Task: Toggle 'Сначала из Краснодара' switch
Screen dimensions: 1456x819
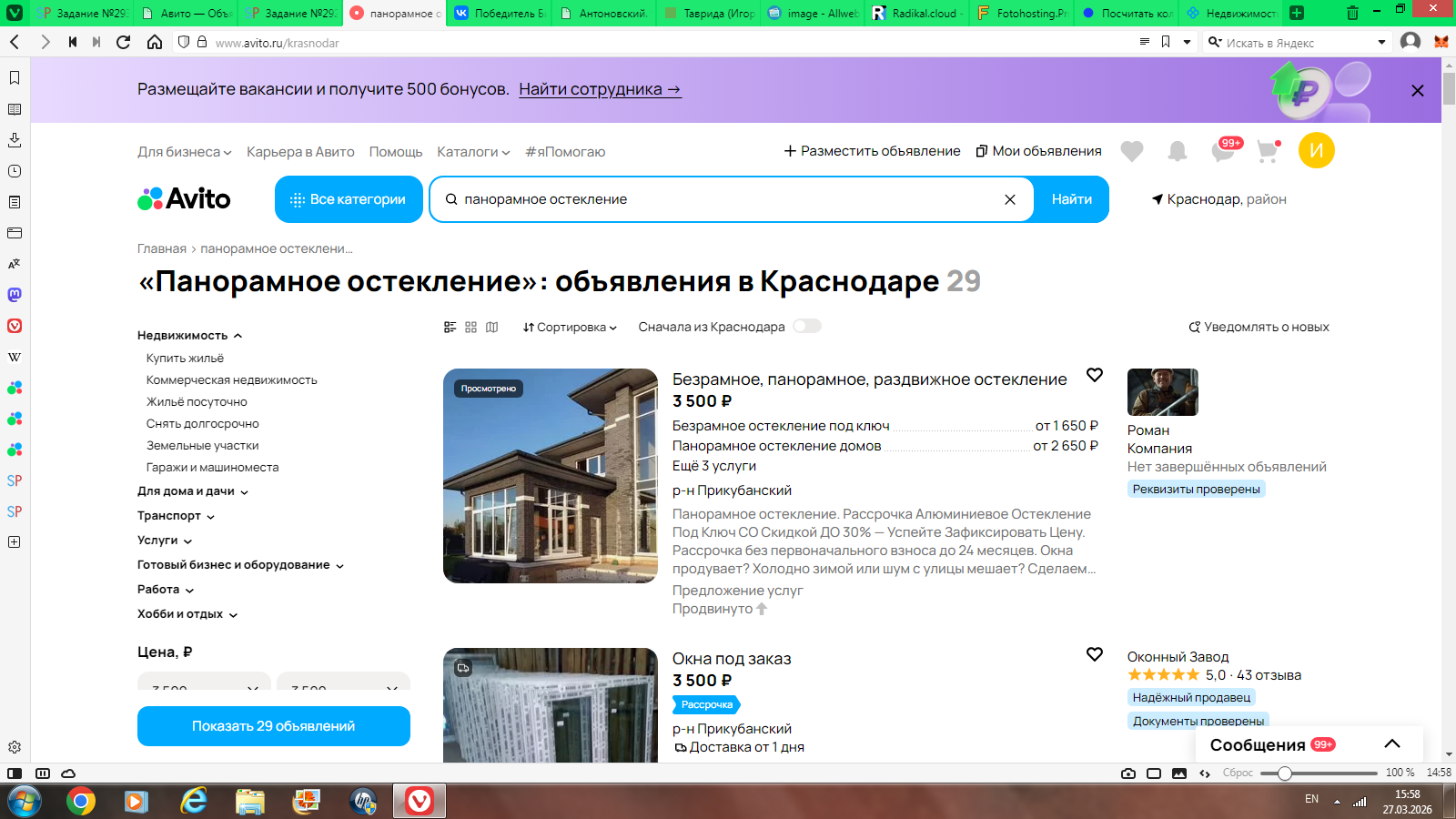Action: tap(806, 327)
